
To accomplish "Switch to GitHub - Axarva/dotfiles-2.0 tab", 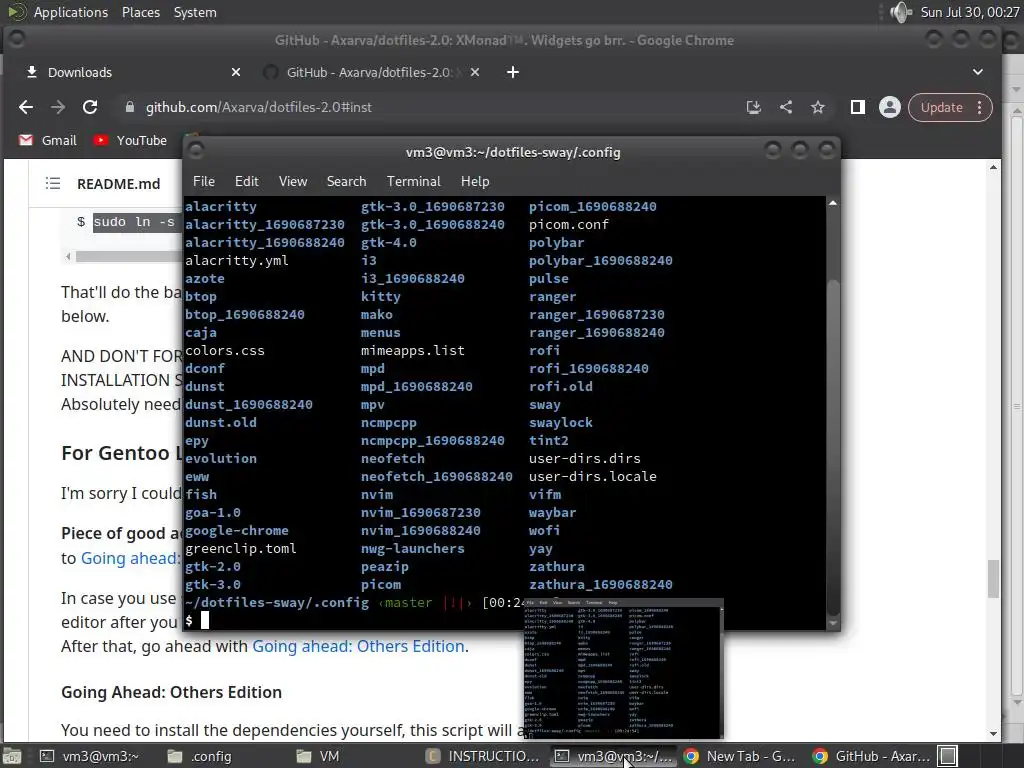I will (x=370, y=72).
